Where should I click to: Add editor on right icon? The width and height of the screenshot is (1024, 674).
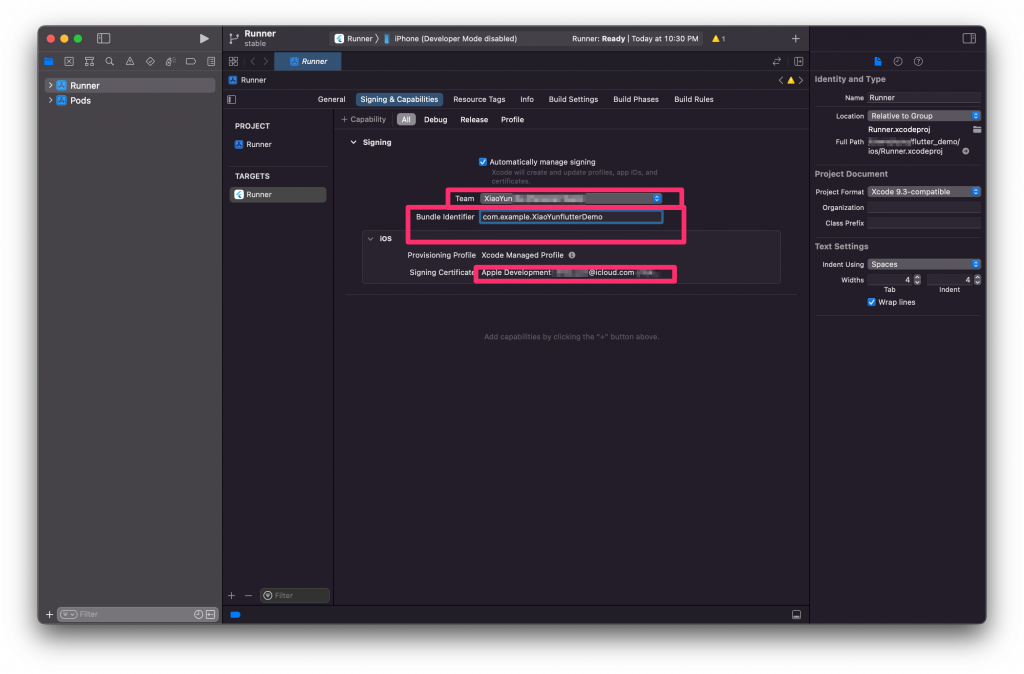coord(799,61)
